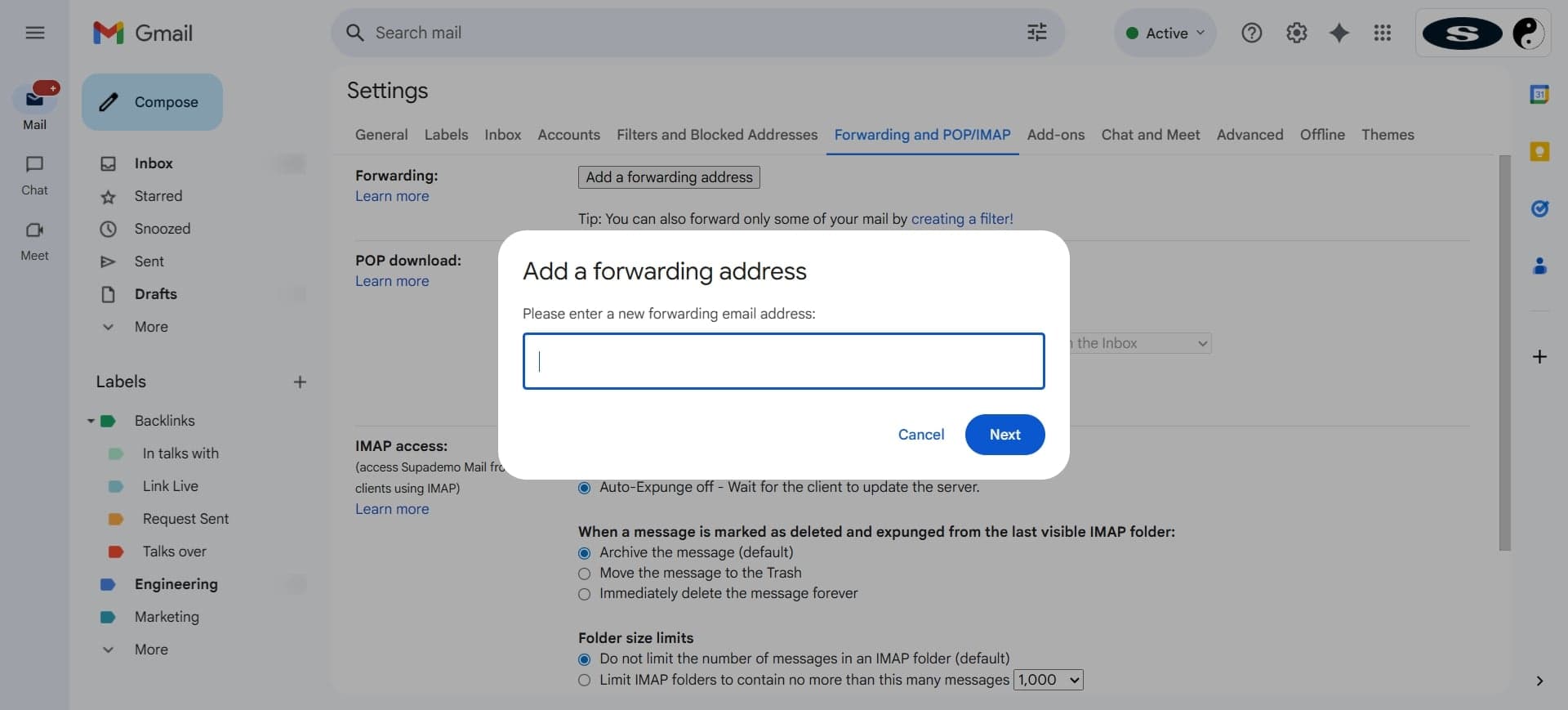The width and height of the screenshot is (1568, 710).
Task: Open Chat from the left rail
Action: (x=34, y=175)
